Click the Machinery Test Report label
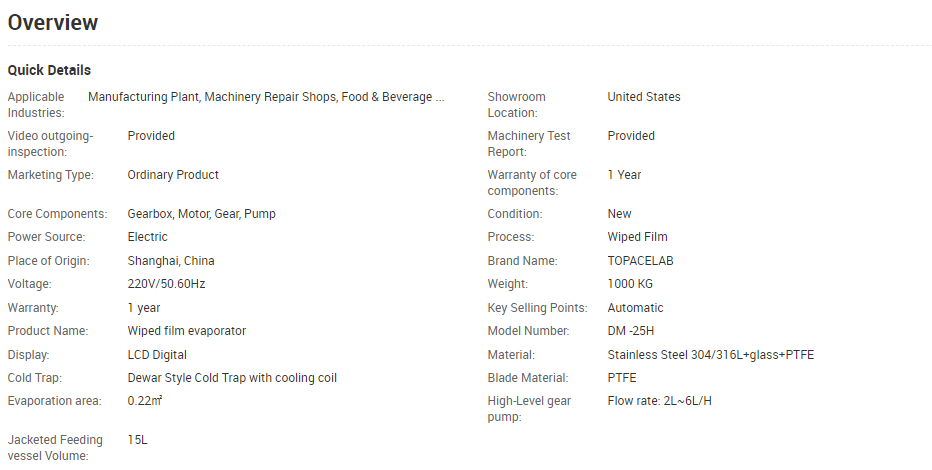Viewport: 932px width, 470px height. (529, 144)
